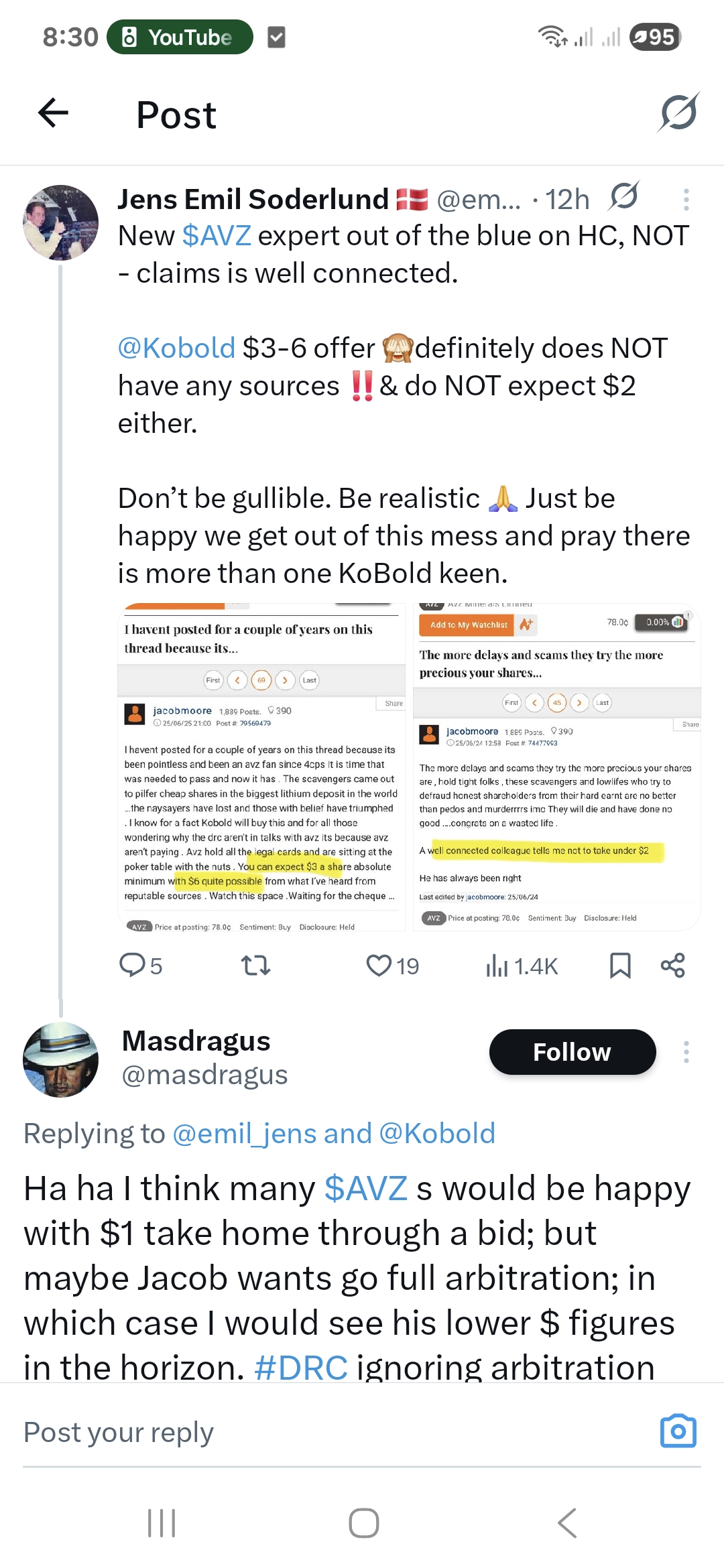Screen dimensions: 724x1568
Task: Tap the #DRC hashtag in reply
Action: tap(301, 1368)
